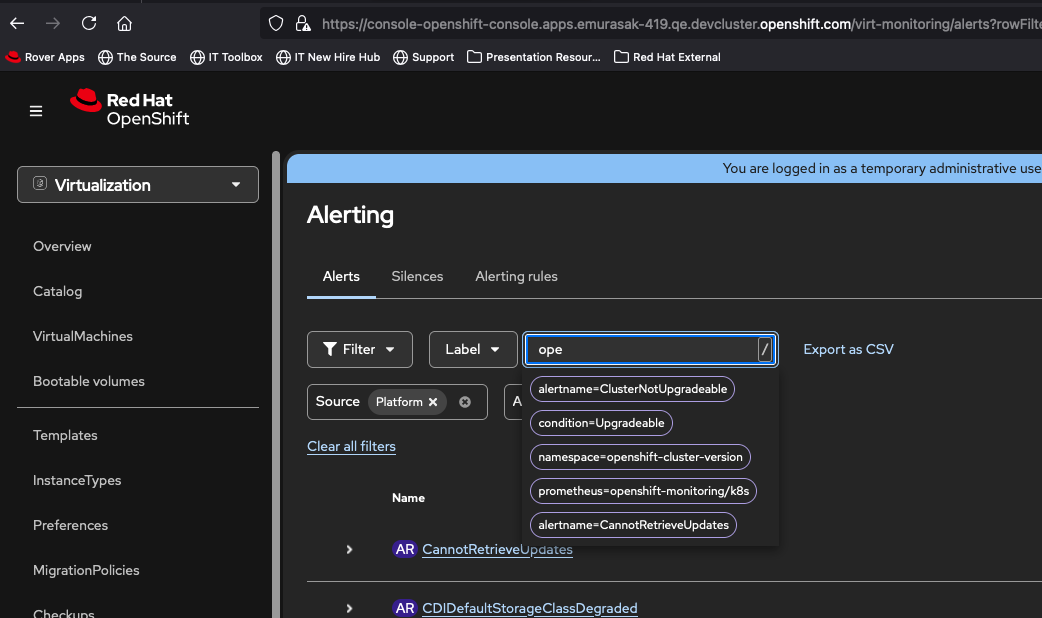1042x618 pixels.
Task: Select alertname=ClusterNotUpgradeable suggestion
Action: click(632, 389)
